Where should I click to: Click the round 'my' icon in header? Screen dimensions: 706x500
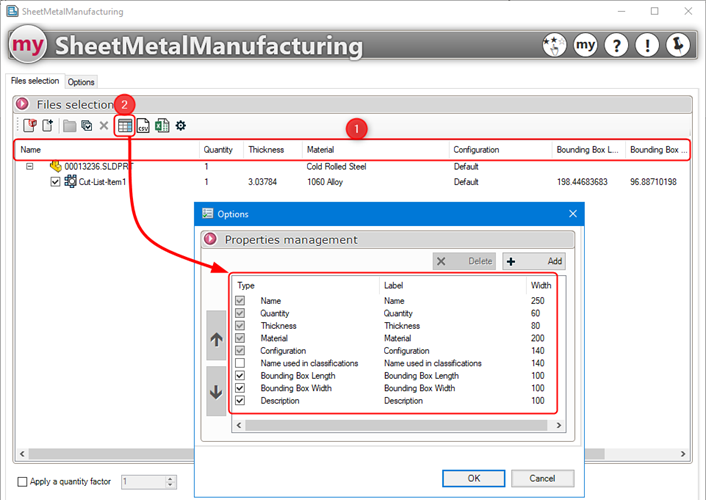point(585,45)
